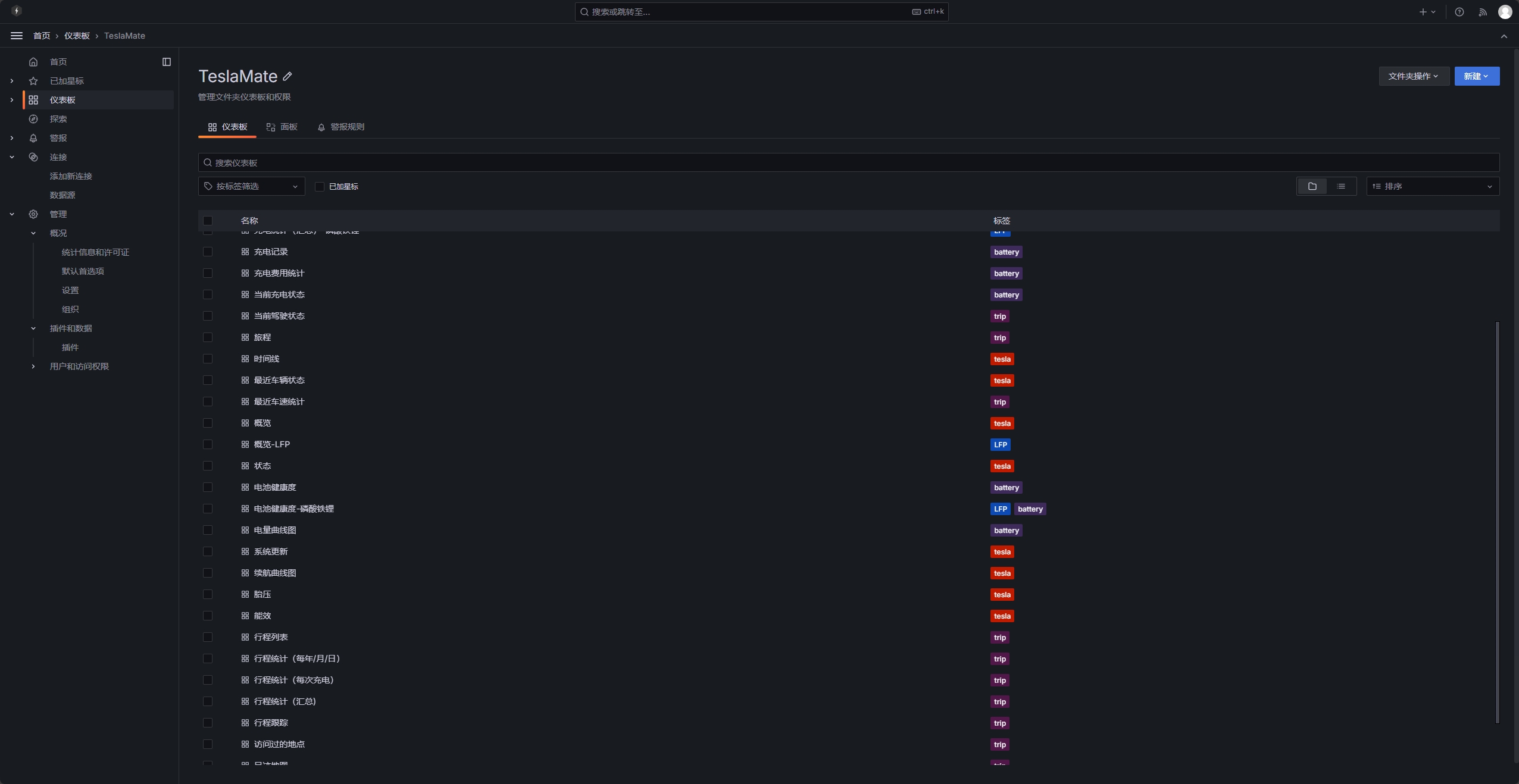Open the 排序 sort dropdown
The height and width of the screenshot is (784, 1519).
click(x=1432, y=186)
